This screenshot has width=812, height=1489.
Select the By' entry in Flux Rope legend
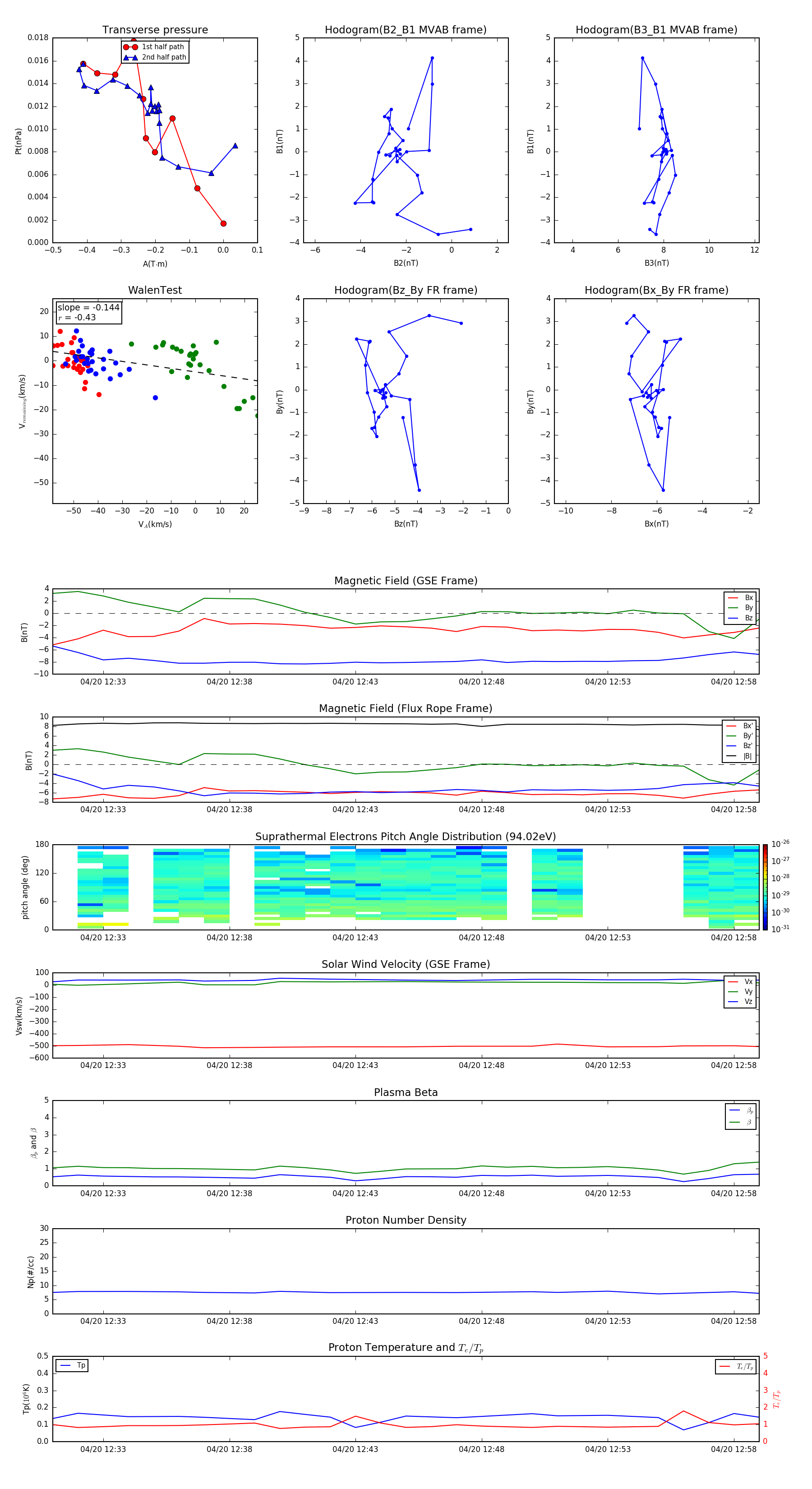[740, 736]
